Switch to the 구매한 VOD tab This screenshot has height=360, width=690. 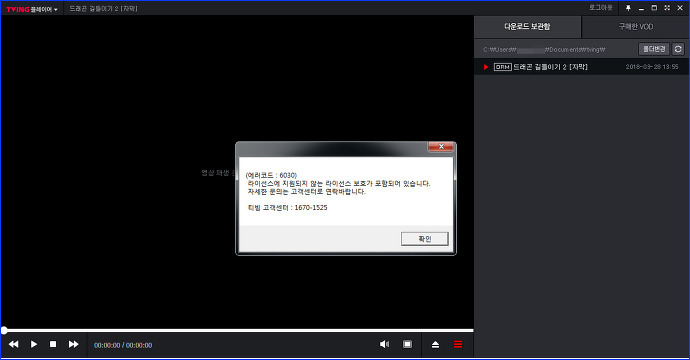pos(635,27)
